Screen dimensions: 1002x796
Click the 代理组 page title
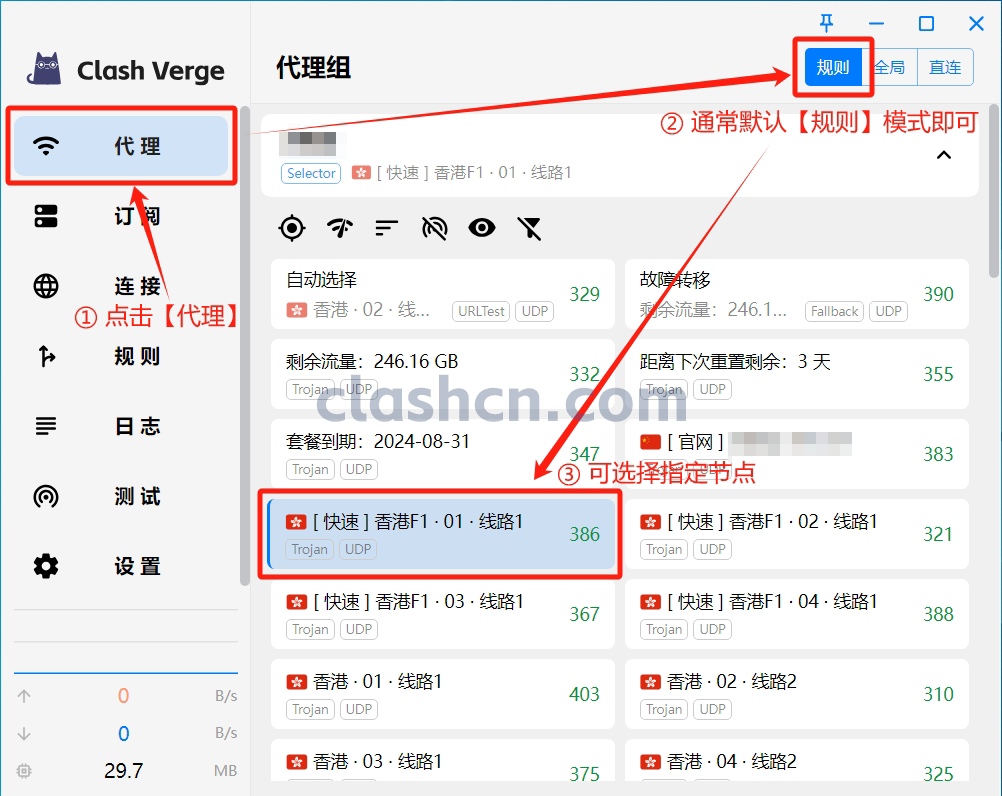click(313, 67)
